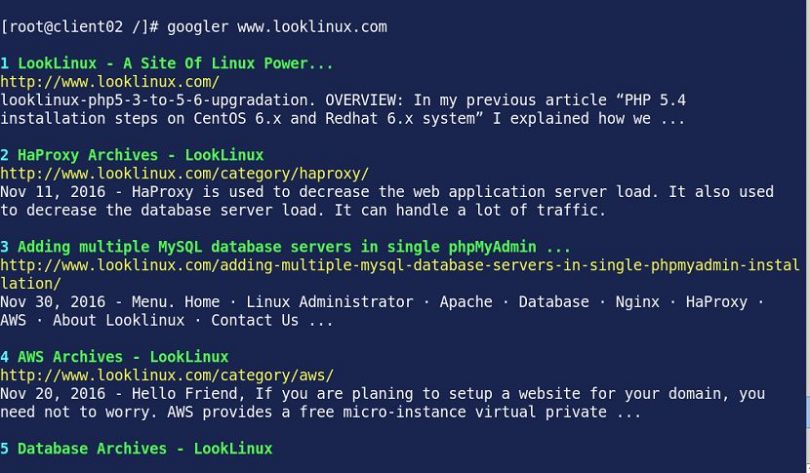The height and width of the screenshot is (473, 810).
Task: Click the '[root@client02 /]#' shell prompt
Action: pos(80,27)
